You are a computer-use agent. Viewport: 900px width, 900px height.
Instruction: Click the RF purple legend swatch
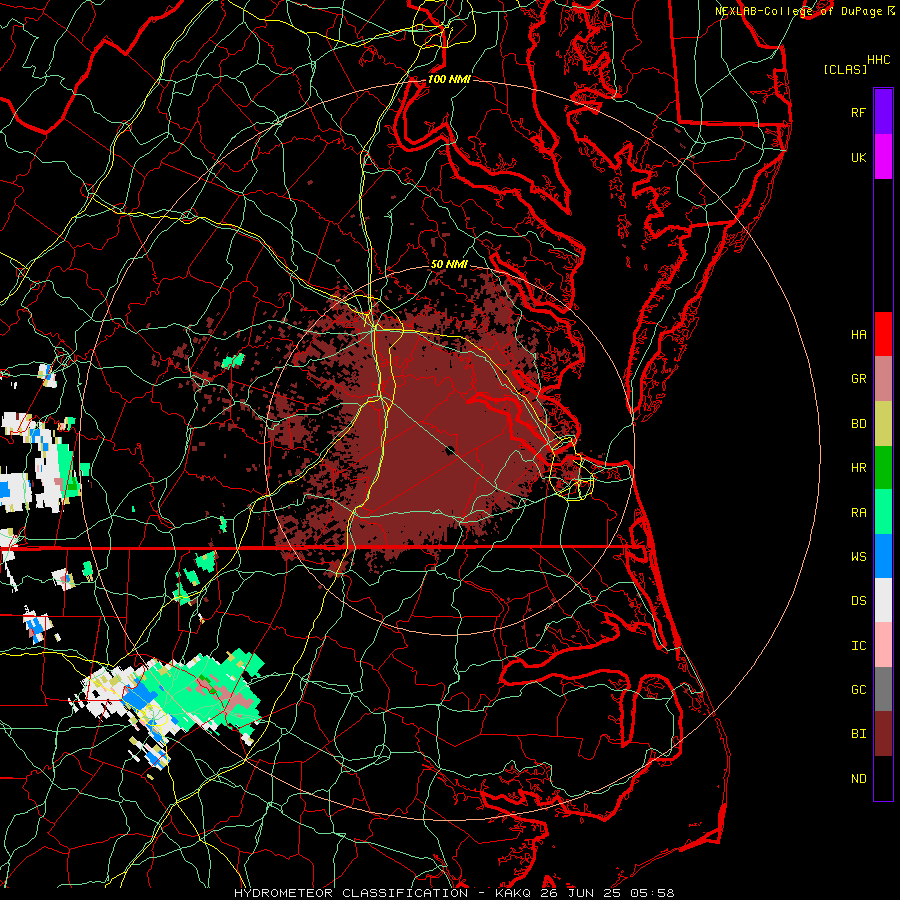(883, 112)
